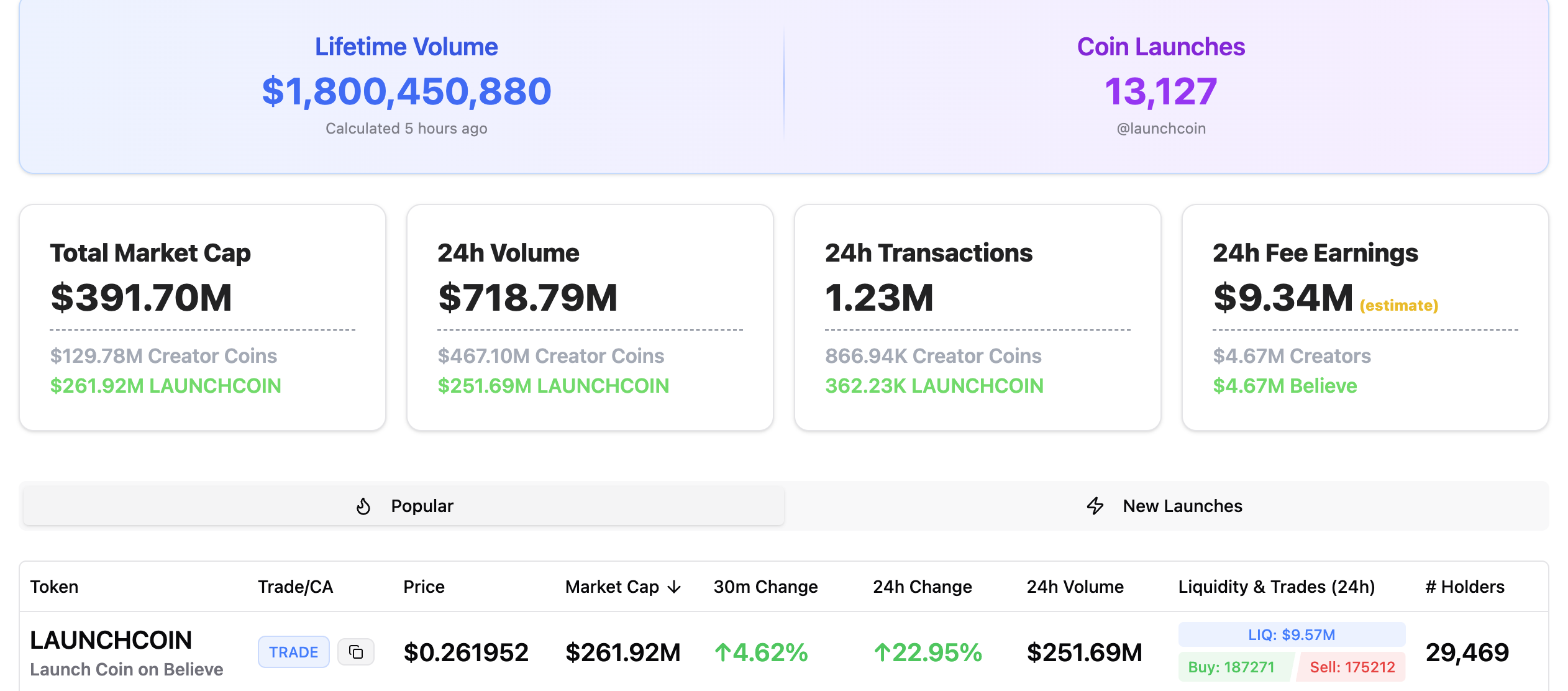This screenshot has height=691, width=1568.
Task: Select the 30m Change column header
Action: [765, 587]
